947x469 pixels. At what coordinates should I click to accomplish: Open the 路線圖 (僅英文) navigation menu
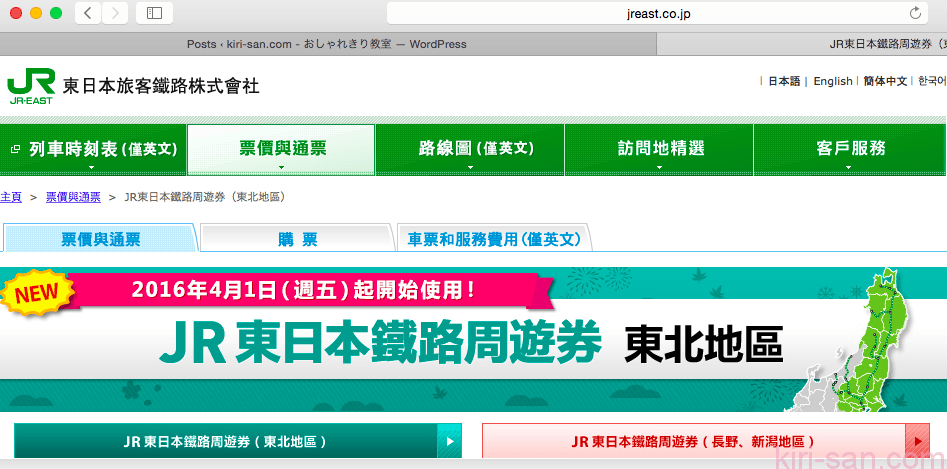470,150
